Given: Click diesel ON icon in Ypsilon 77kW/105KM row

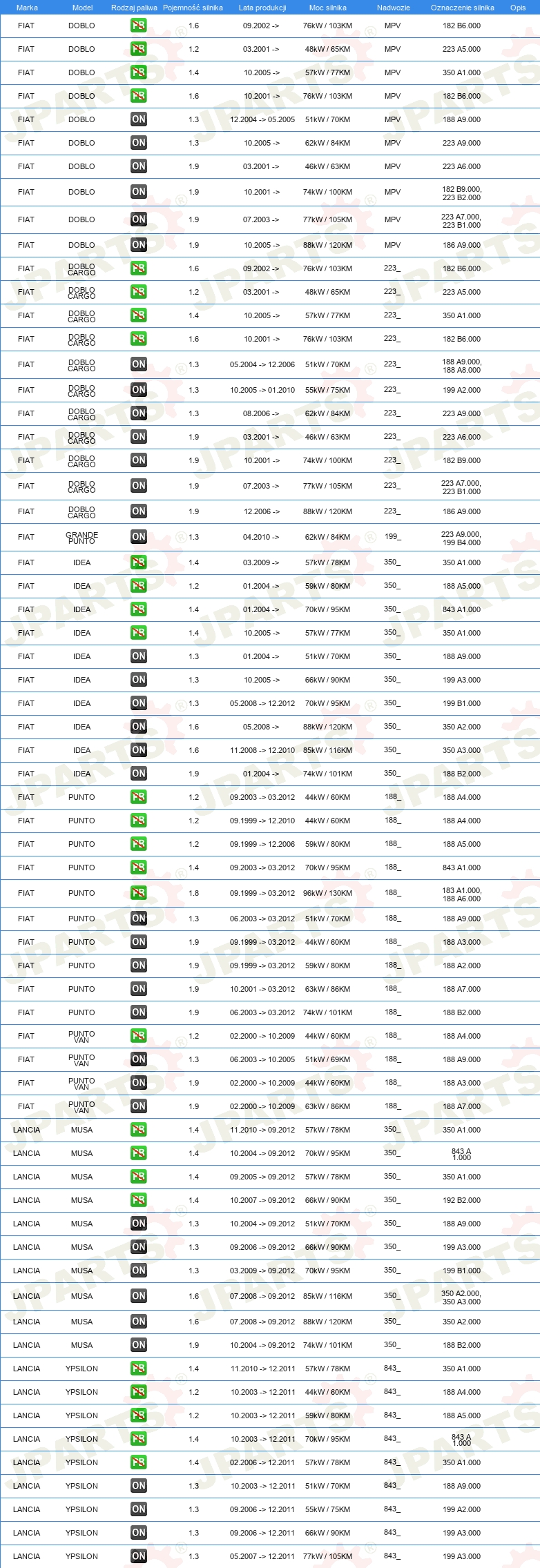Looking at the screenshot, I should click(x=139, y=1556).
